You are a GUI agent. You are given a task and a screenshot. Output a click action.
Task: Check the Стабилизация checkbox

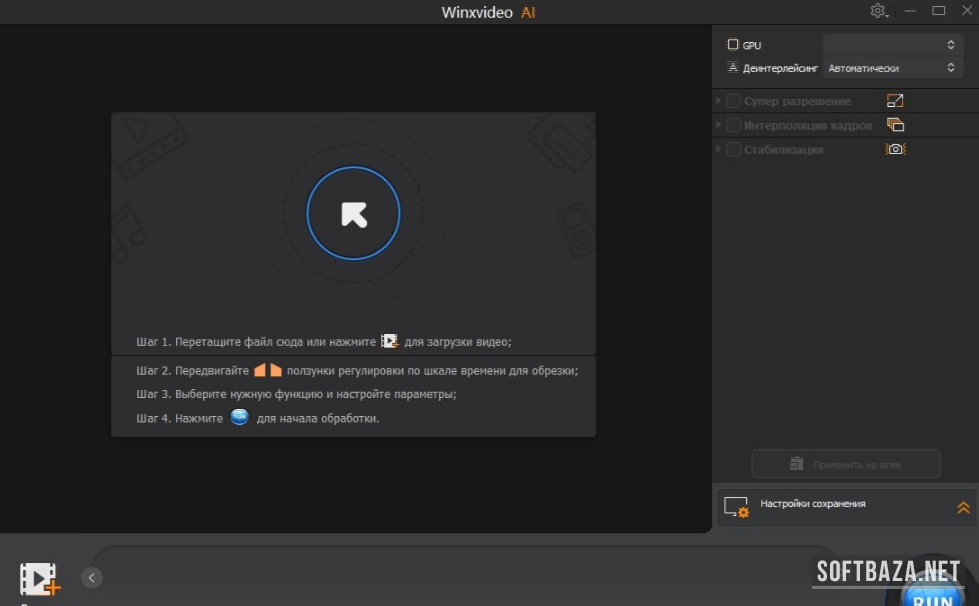733,149
